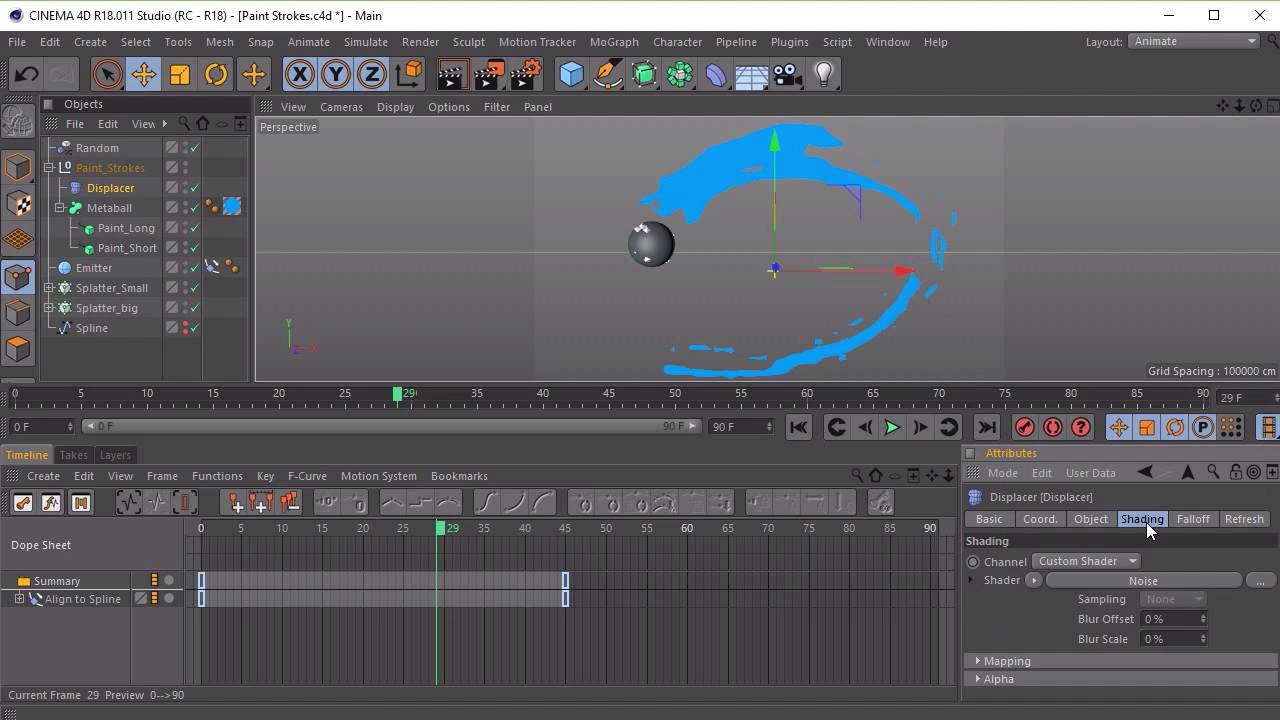Toggle the Displacer enabled checkmark
1280x720 pixels.
(195, 188)
